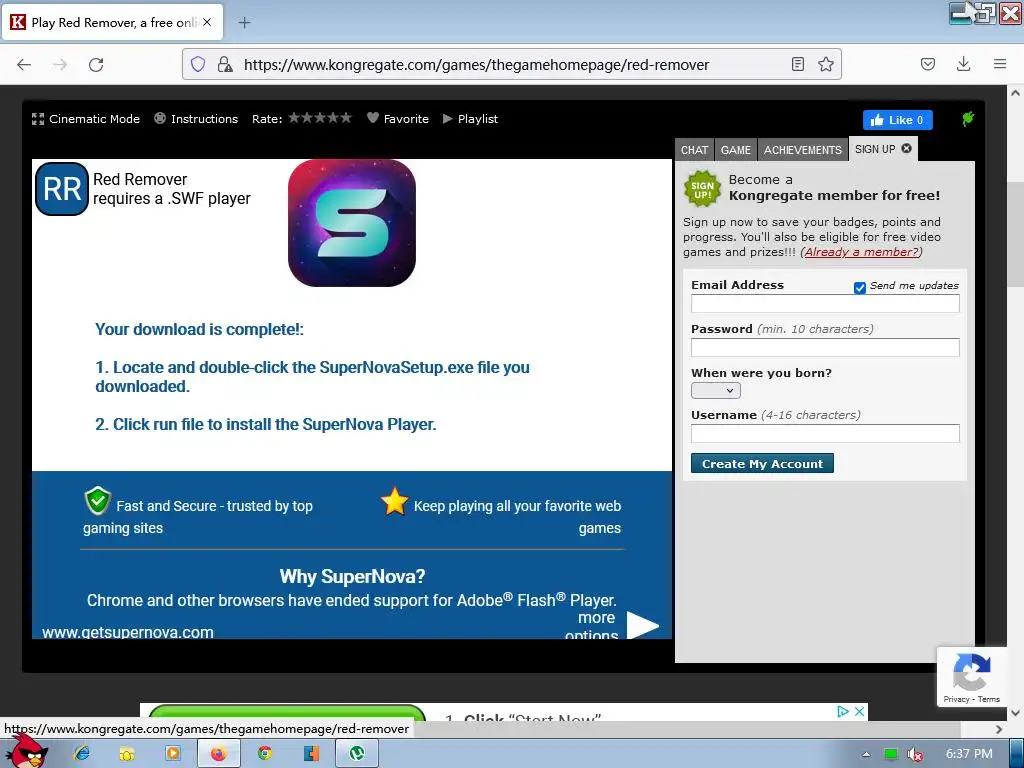1024x768 pixels.
Task: Open the Firefox downloads panel
Action: pos(963,64)
